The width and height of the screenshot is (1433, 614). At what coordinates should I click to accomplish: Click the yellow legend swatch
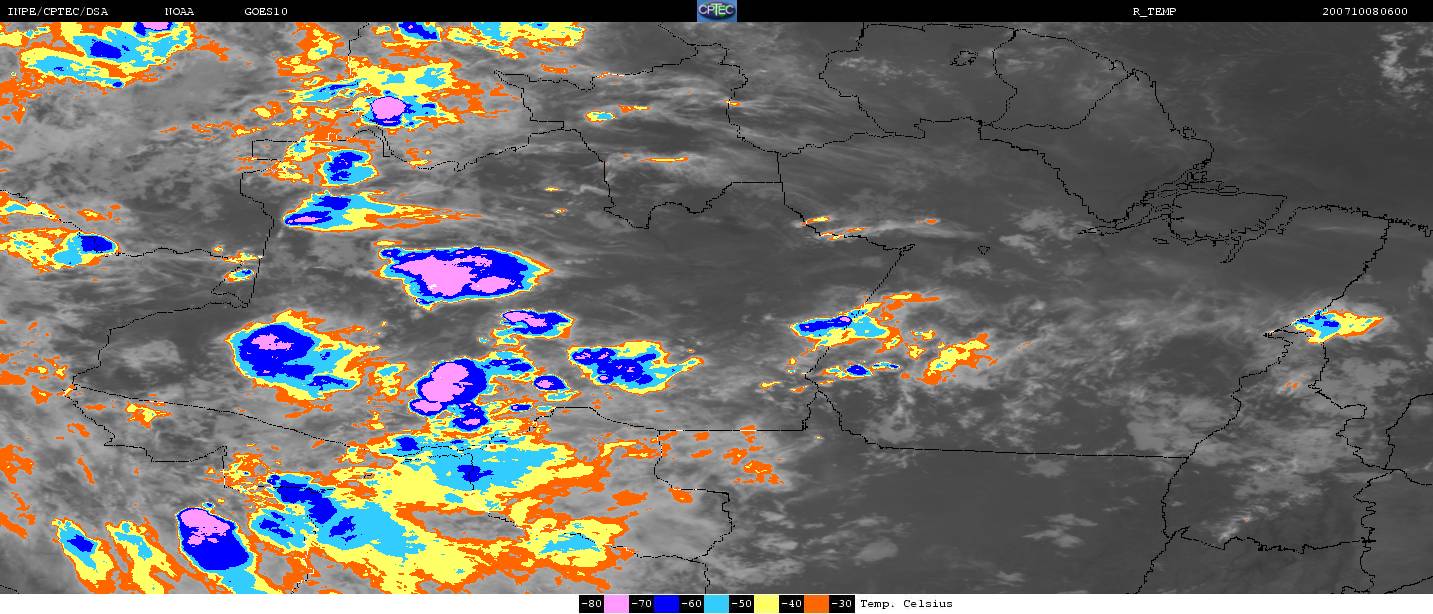(766, 603)
